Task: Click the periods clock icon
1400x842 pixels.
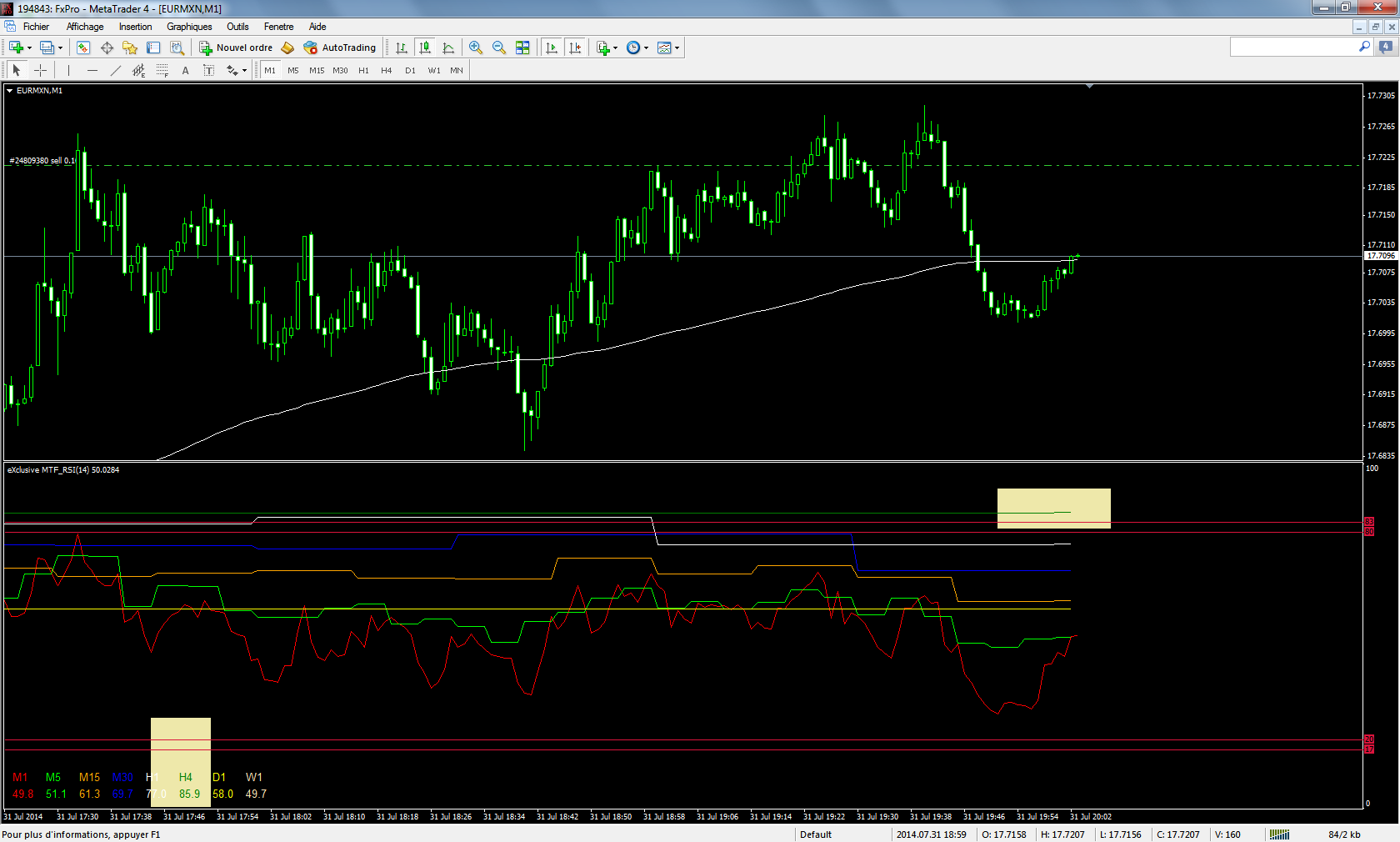Action: [x=633, y=48]
